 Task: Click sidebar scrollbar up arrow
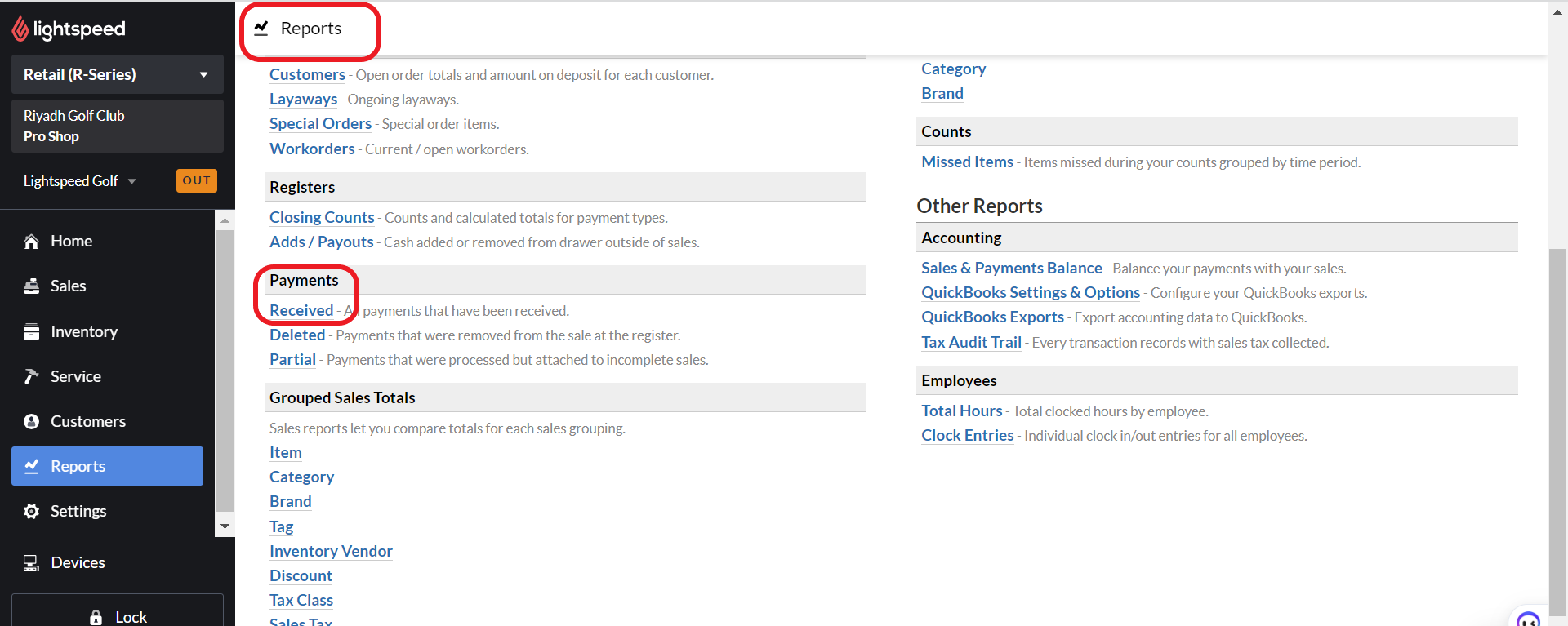[x=225, y=220]
